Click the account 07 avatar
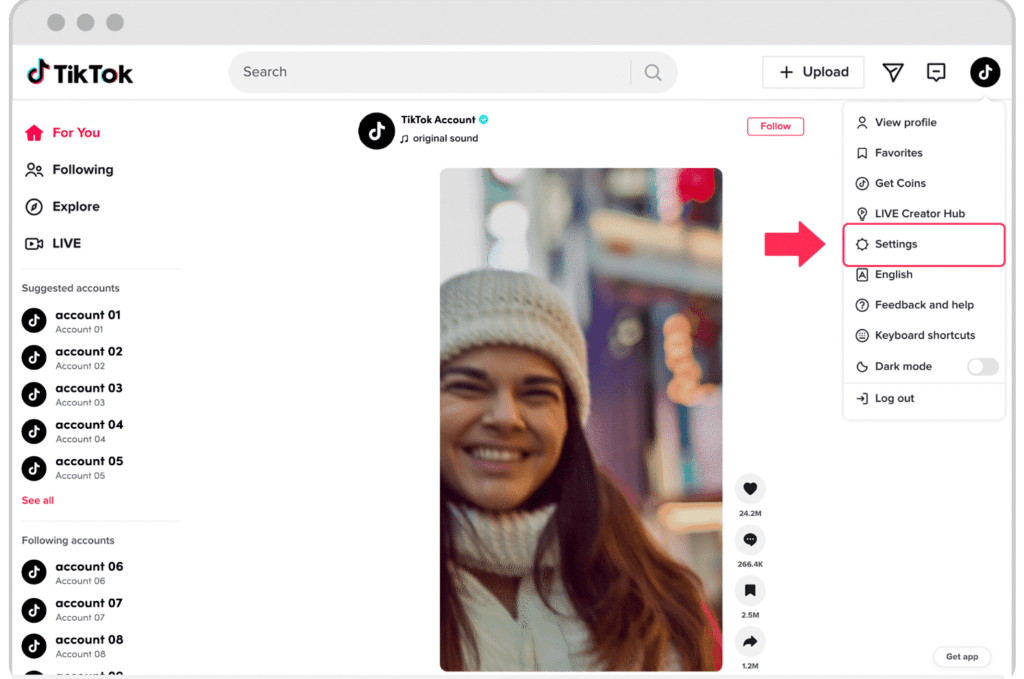The width and height of the screenshot is (1024, 679). [x=34, y=609]
